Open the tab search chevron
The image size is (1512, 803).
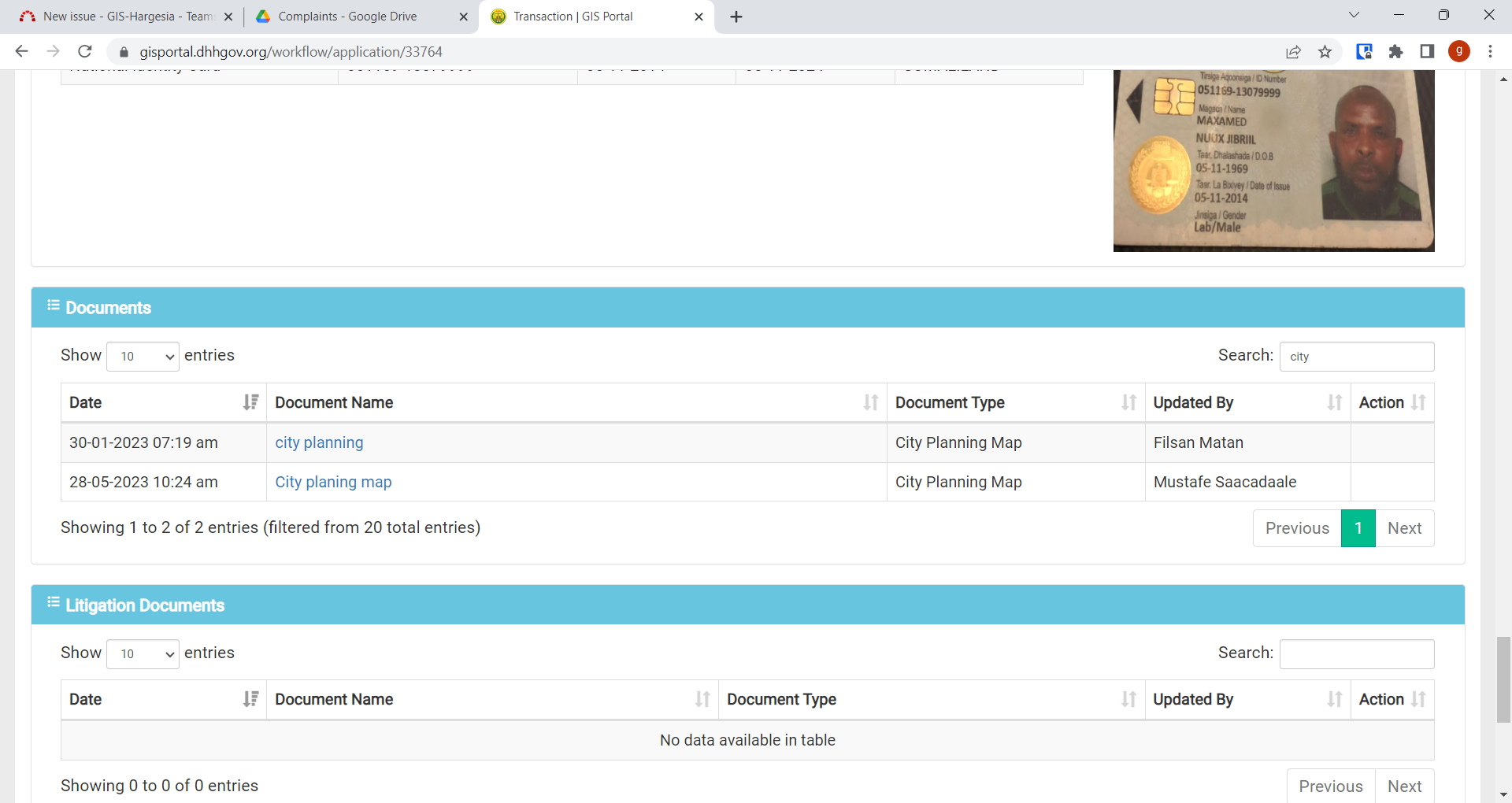(x=1354, y=15)
